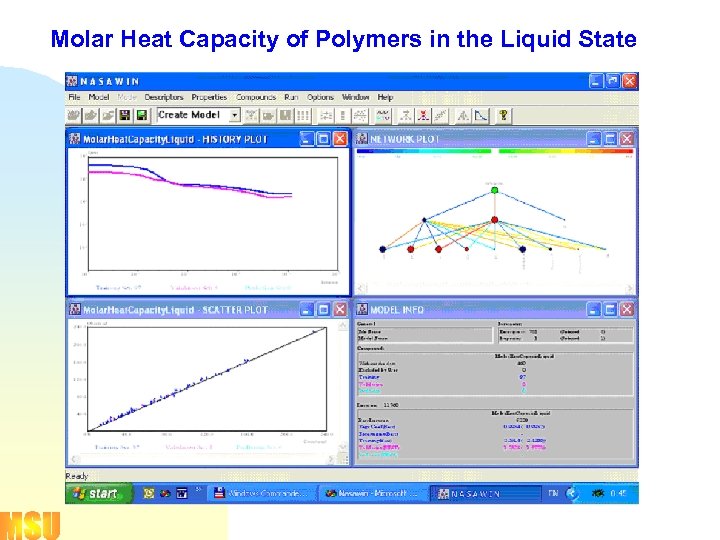Minimize the Model Info window
This screenshot has width=720, height=540.
pyautogui.click(x=594, y=309)
